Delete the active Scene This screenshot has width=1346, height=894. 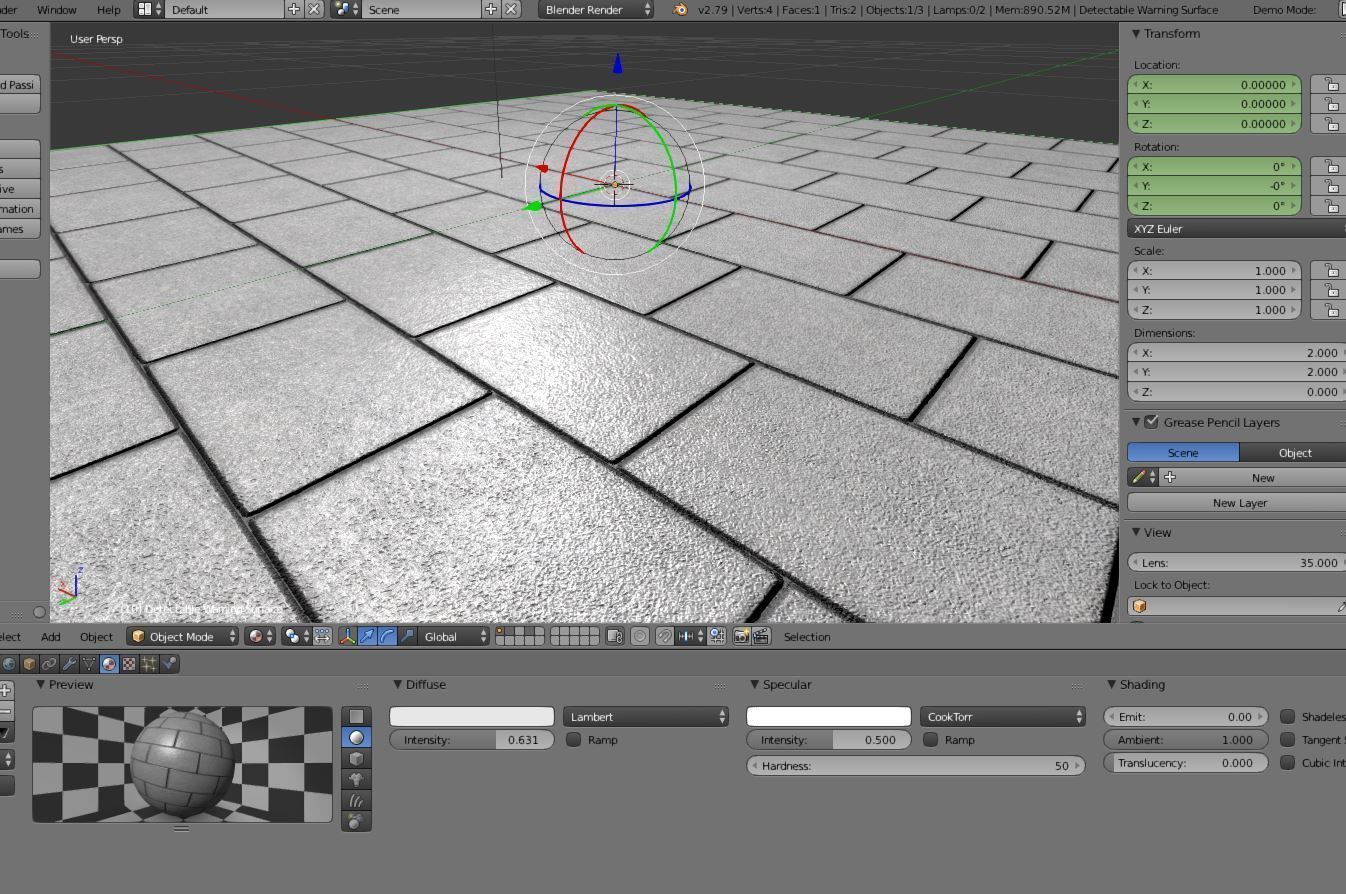[x=511, y=9]
